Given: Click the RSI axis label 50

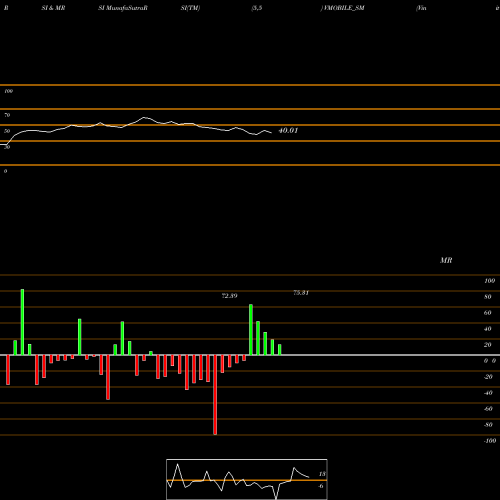Looking at the screenshot, I should 7,131.
